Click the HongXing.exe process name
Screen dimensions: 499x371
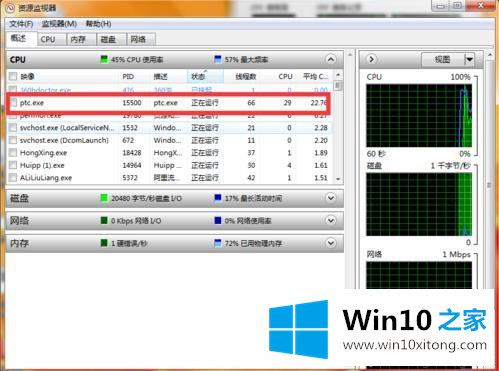pyautogui.click(x=43, y=153)
